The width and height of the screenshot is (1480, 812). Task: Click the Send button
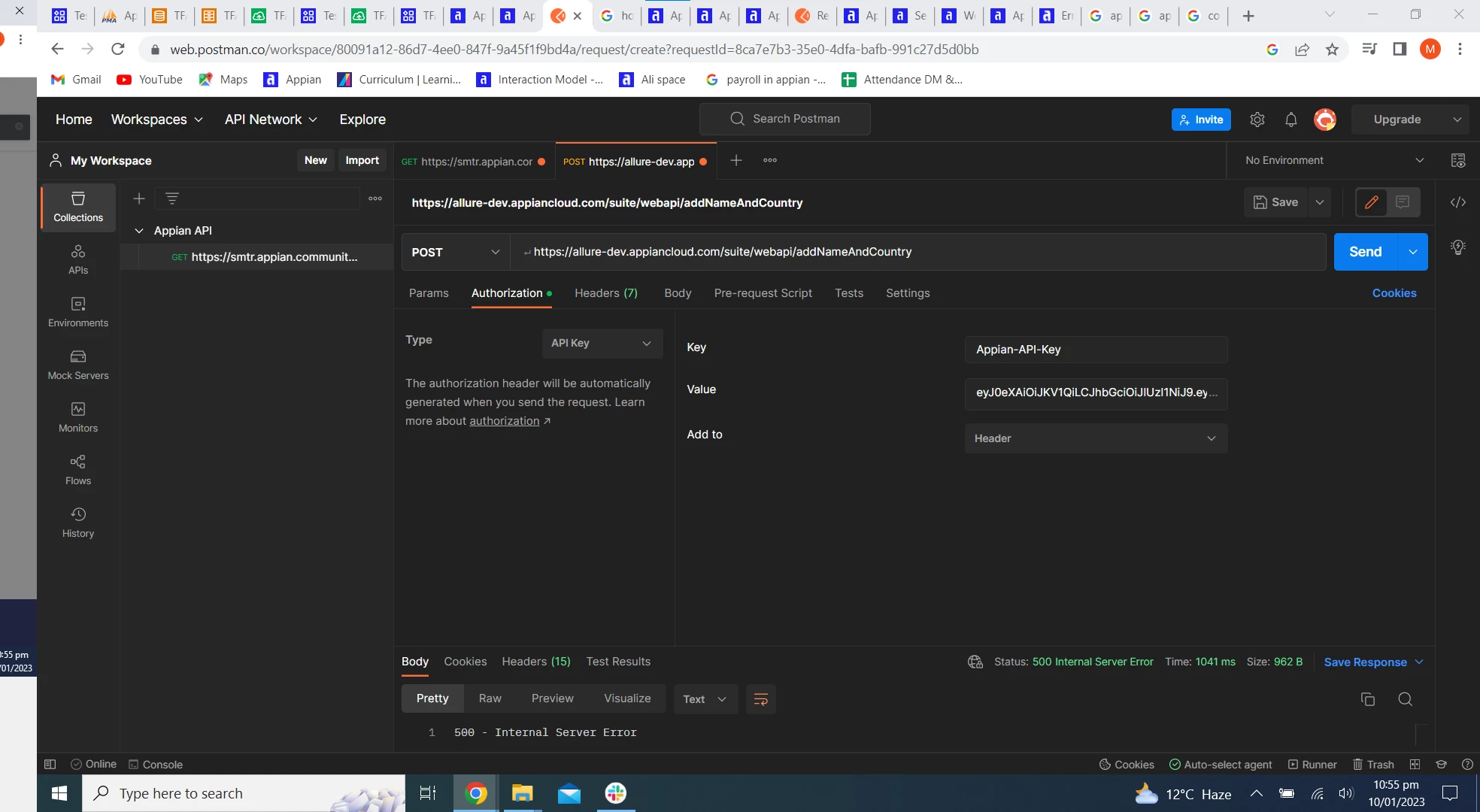pyautogui.click(x=1365, y=252)
